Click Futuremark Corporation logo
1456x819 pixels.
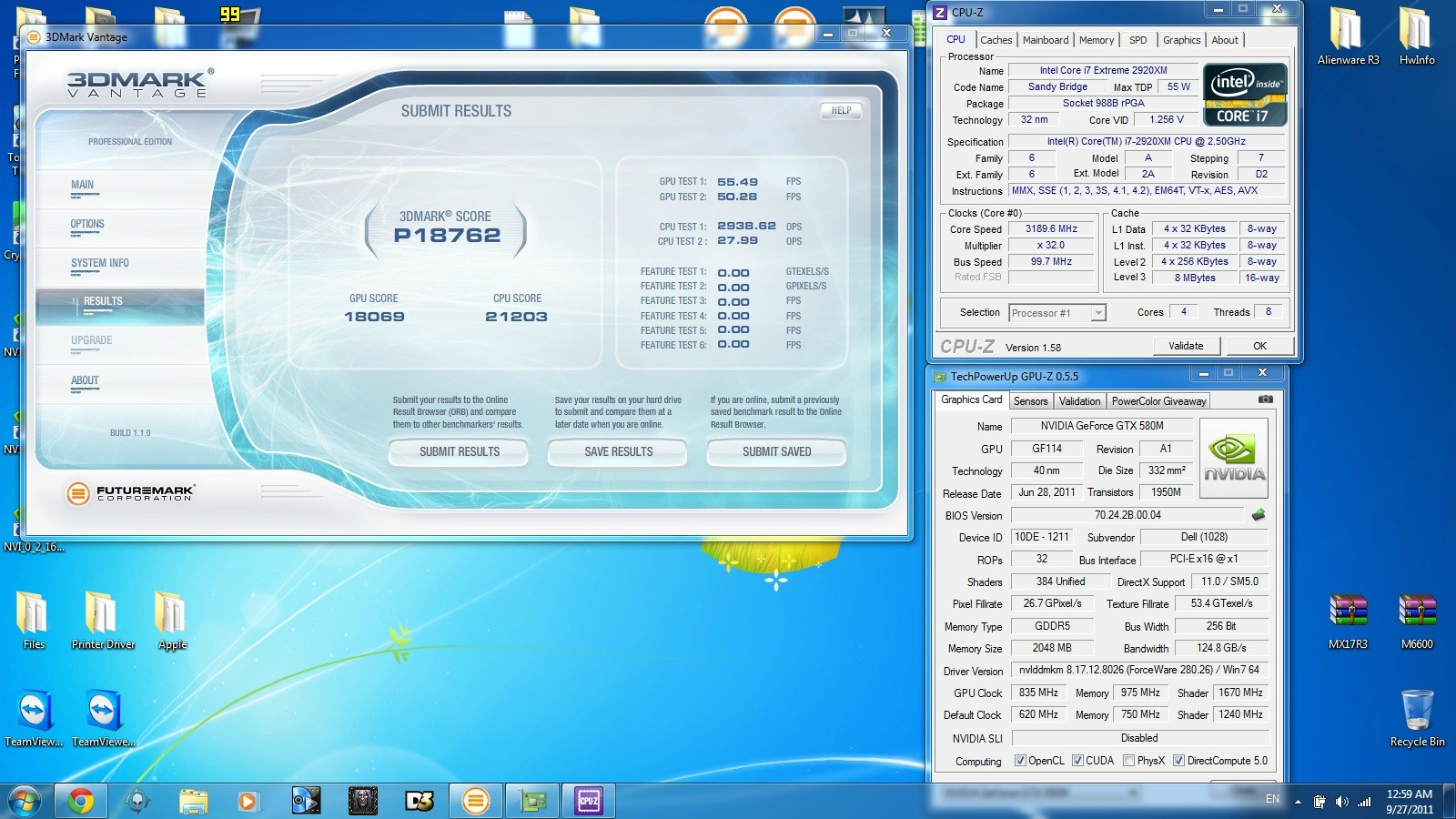coord(131,492)
